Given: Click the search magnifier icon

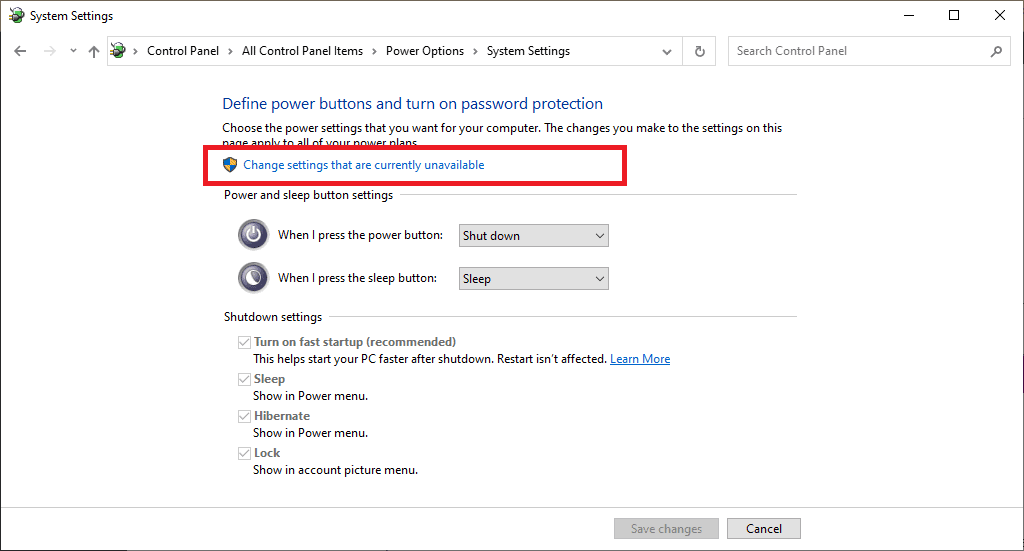Looking at the screenshot, I should click(996, 51).
